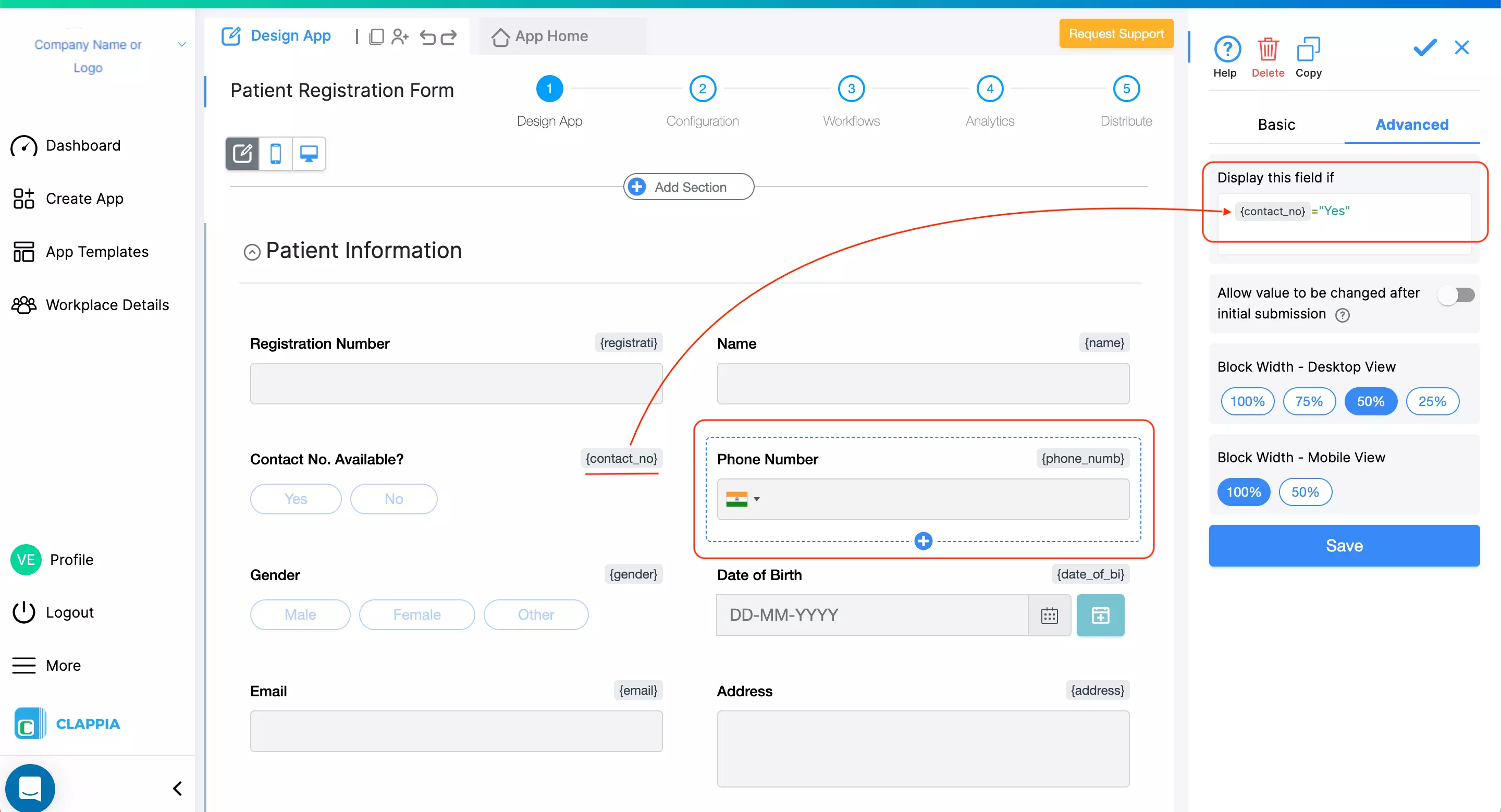This screenshot has width=1501, height=812.
Task: Redo the last change
Action: (x=449, y=38)
